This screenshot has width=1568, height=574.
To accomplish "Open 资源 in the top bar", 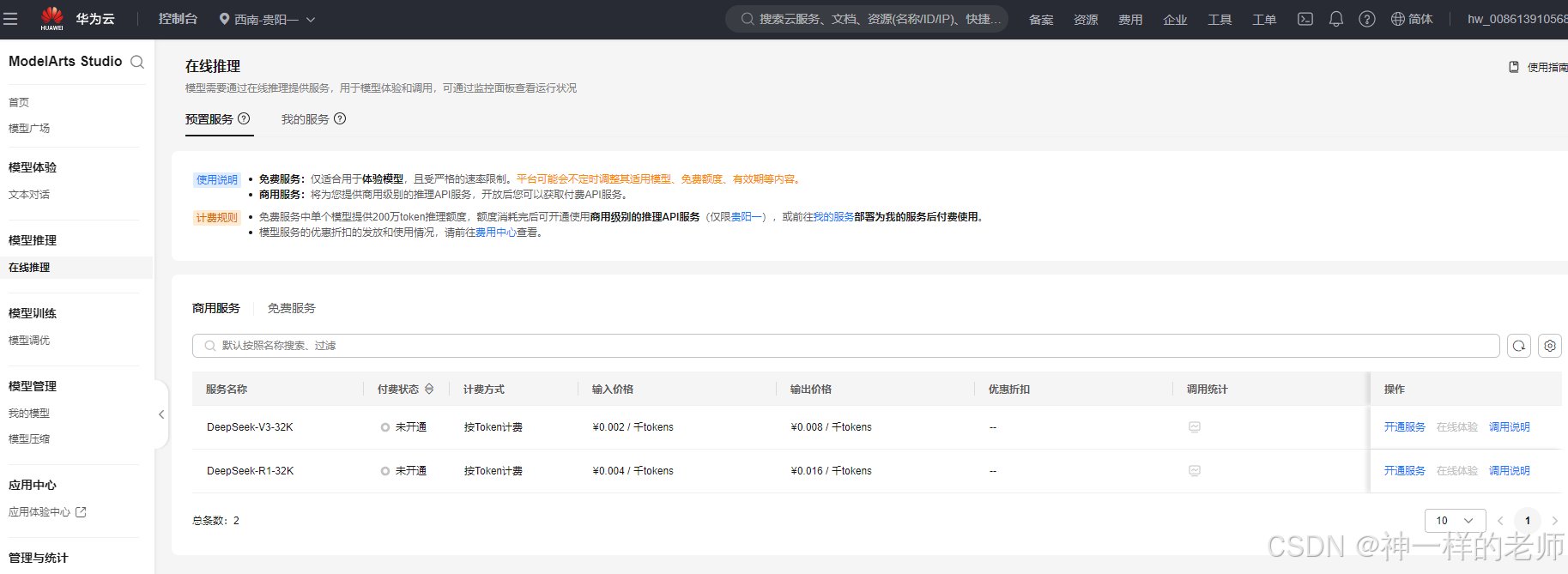I will tap(1086, 20).
